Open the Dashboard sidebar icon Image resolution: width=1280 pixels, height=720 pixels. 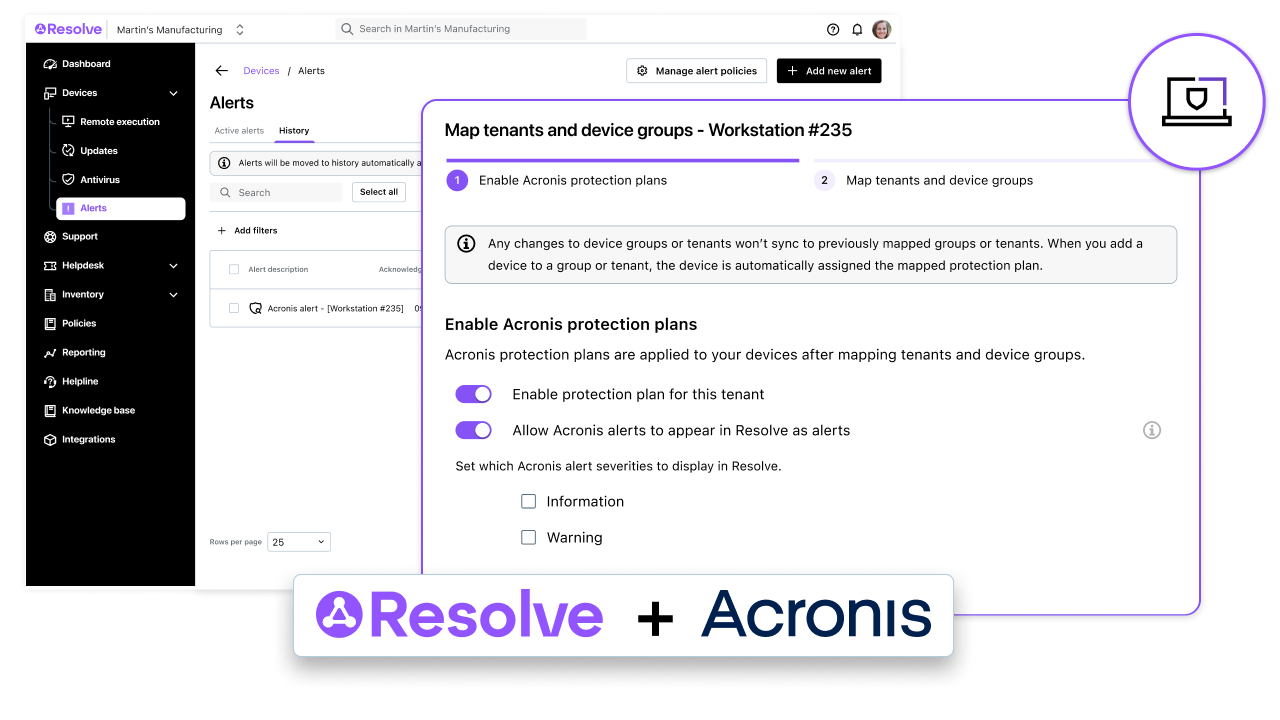(x=50, y=64)
